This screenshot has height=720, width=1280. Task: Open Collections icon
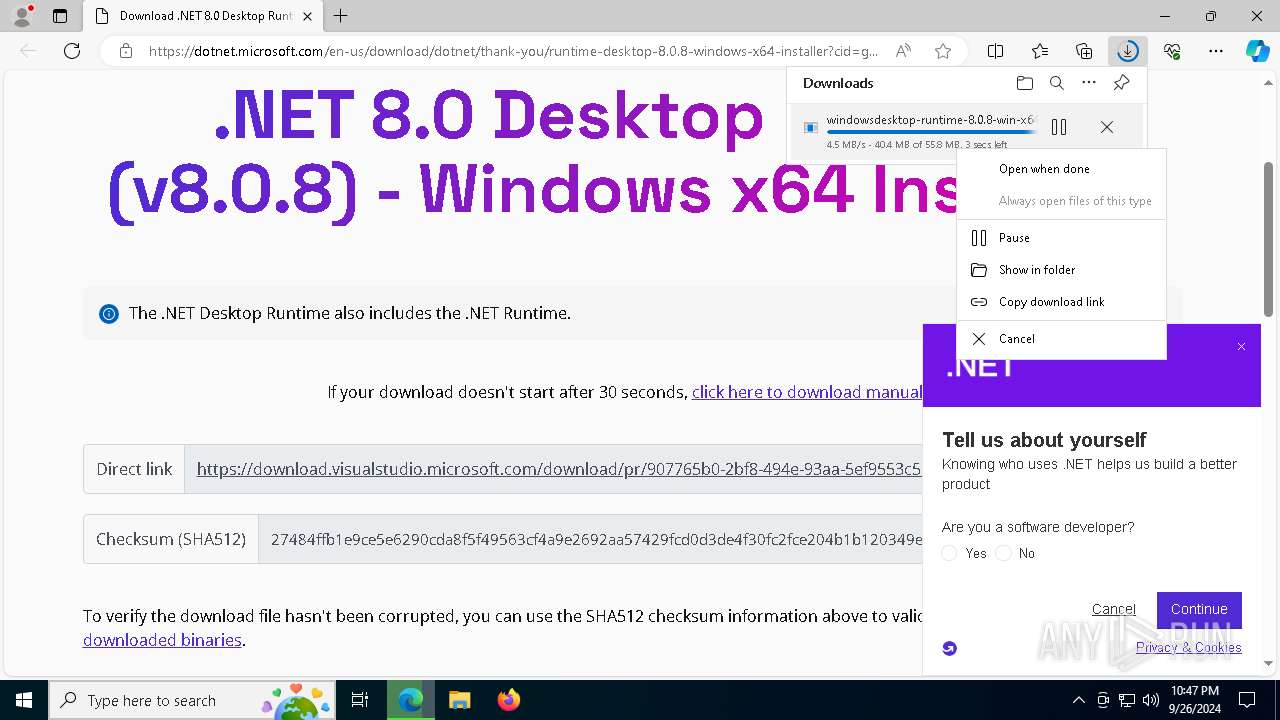(1084, 51)
